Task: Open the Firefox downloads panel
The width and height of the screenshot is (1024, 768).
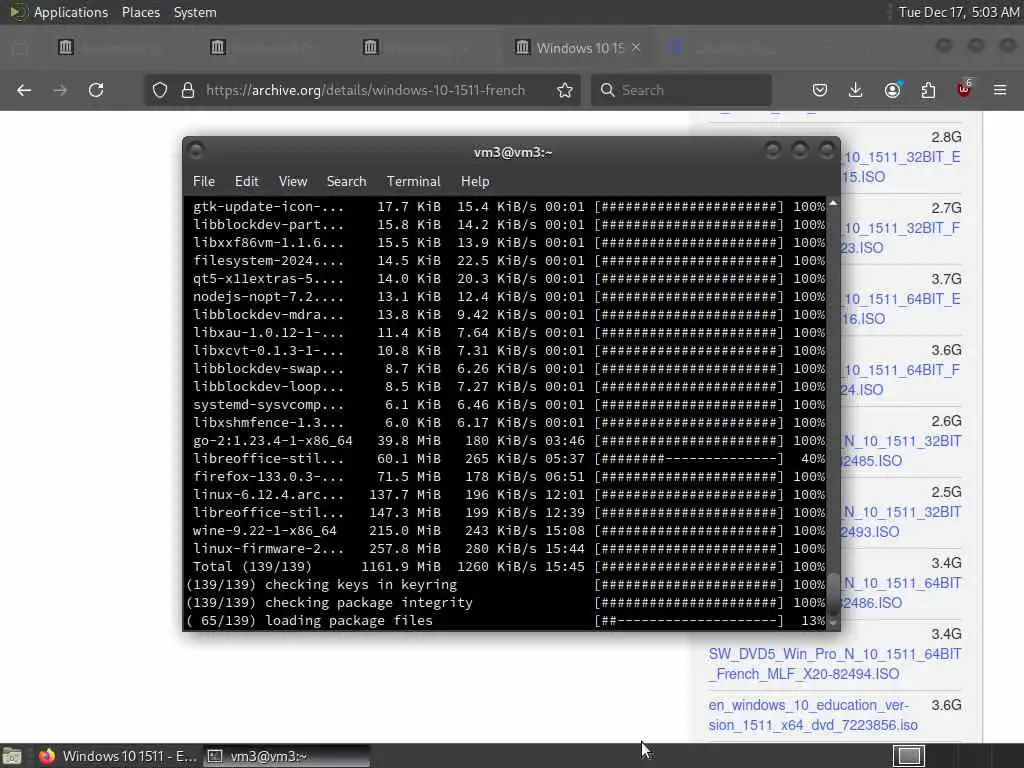Action: [856, 90]
